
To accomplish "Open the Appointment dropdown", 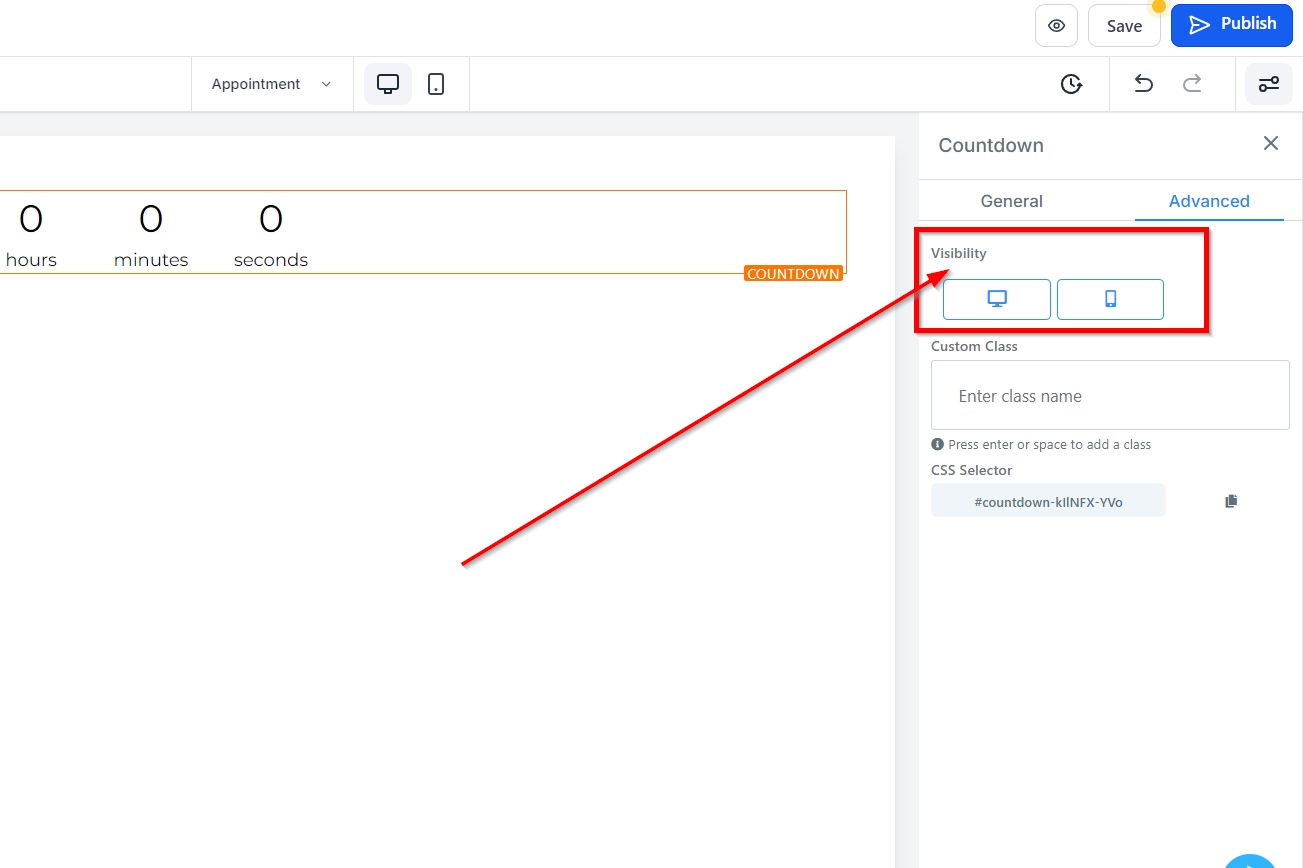I will pos(271,84).
